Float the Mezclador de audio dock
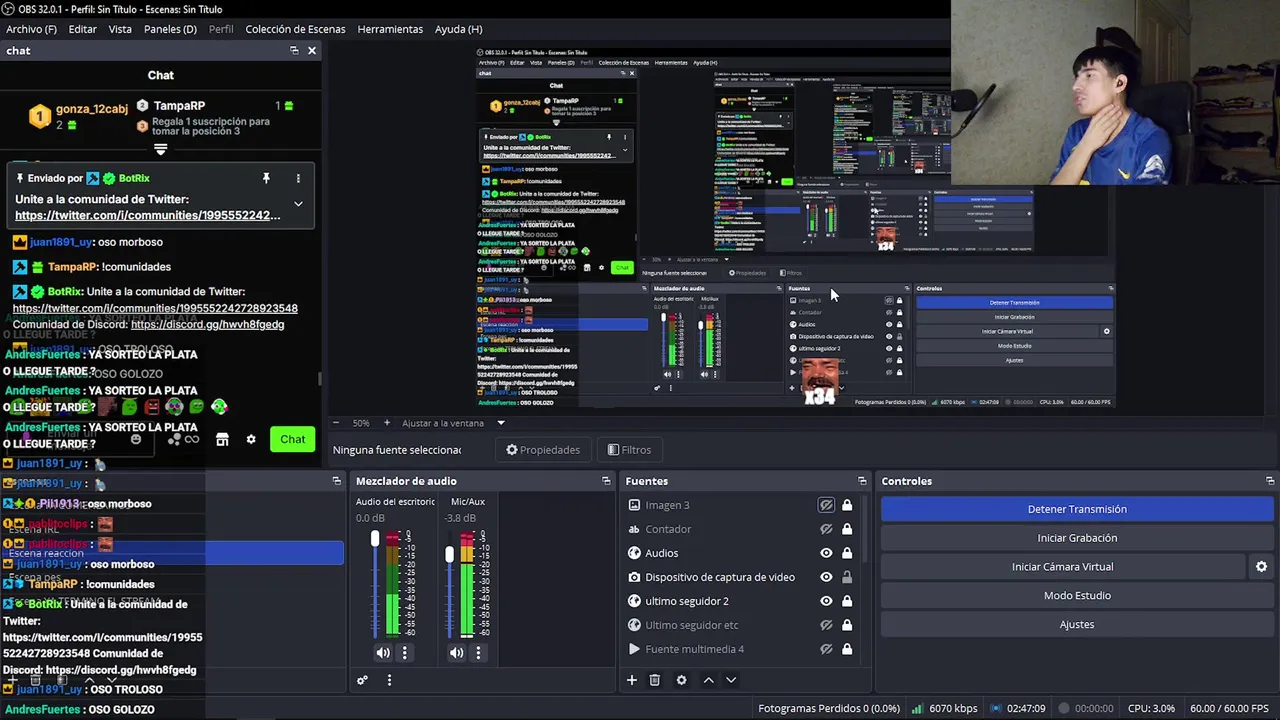 pos(606,481)
